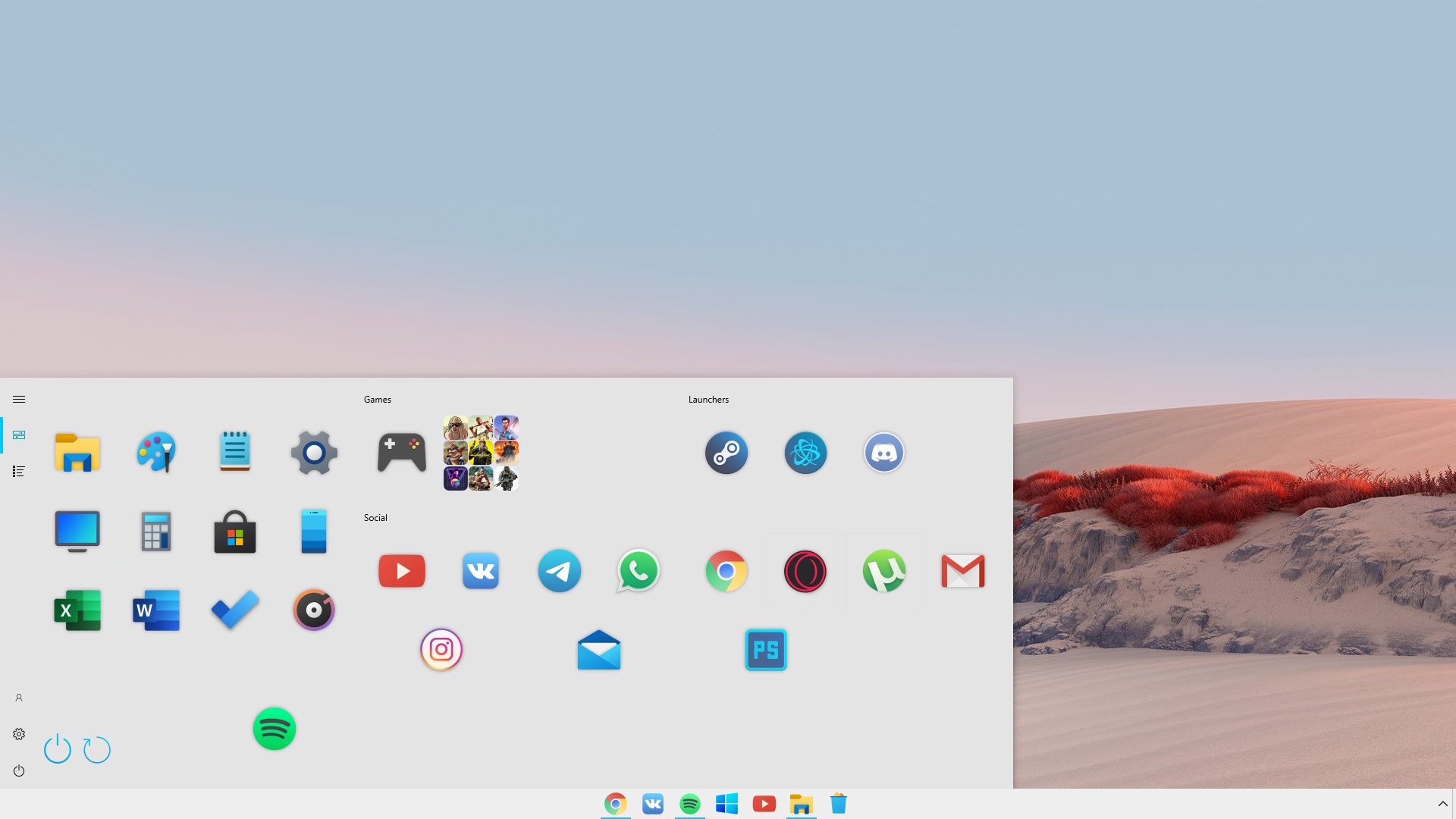Viewport: 1456px width, 819px height.
Task: Launch Opera GX browser tile
Action: (805, 571)
